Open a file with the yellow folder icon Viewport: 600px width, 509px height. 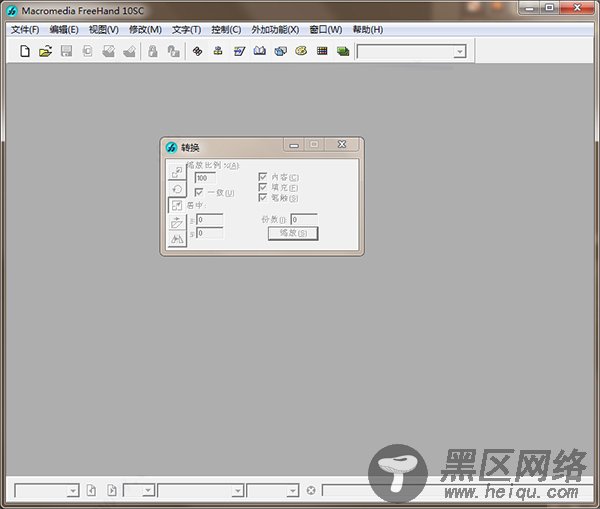(x=46, y=51)
